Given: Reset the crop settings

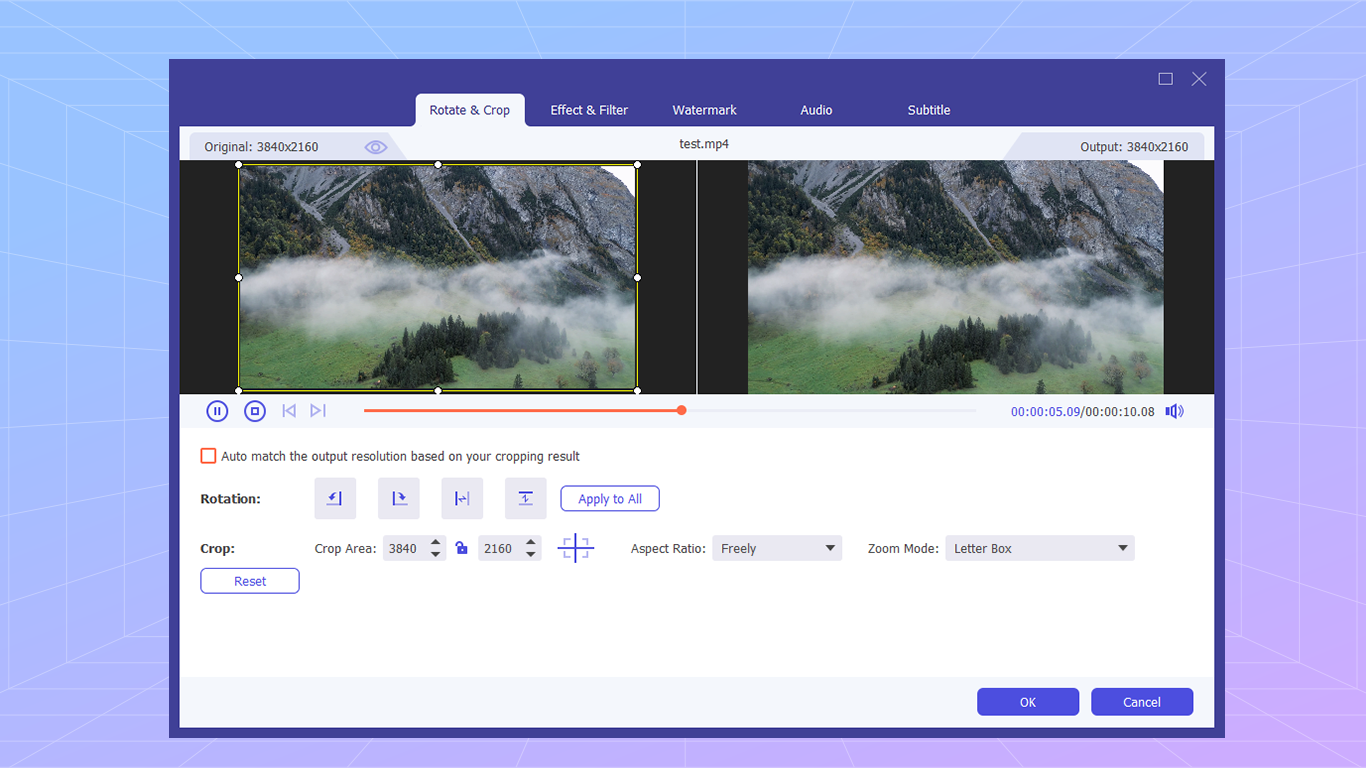Looking at the screenshot, I should (x=249, y=580).
